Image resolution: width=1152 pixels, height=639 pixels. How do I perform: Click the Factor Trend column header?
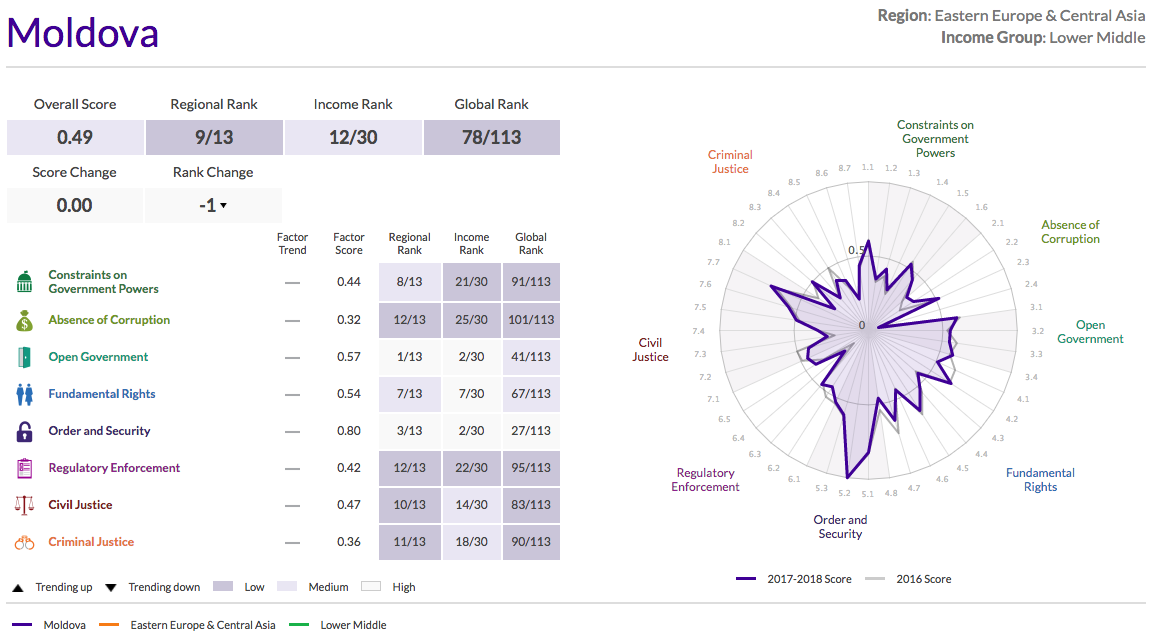point(292,243)
